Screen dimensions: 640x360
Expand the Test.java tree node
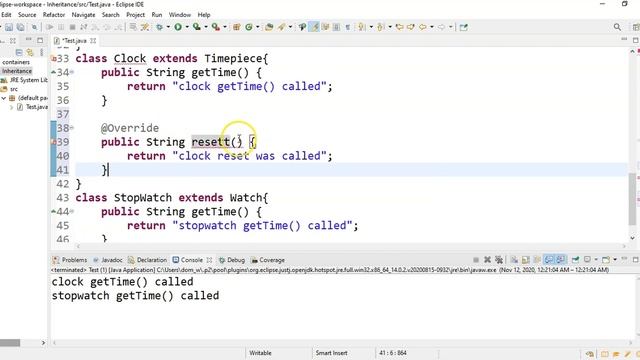[11, 107]
